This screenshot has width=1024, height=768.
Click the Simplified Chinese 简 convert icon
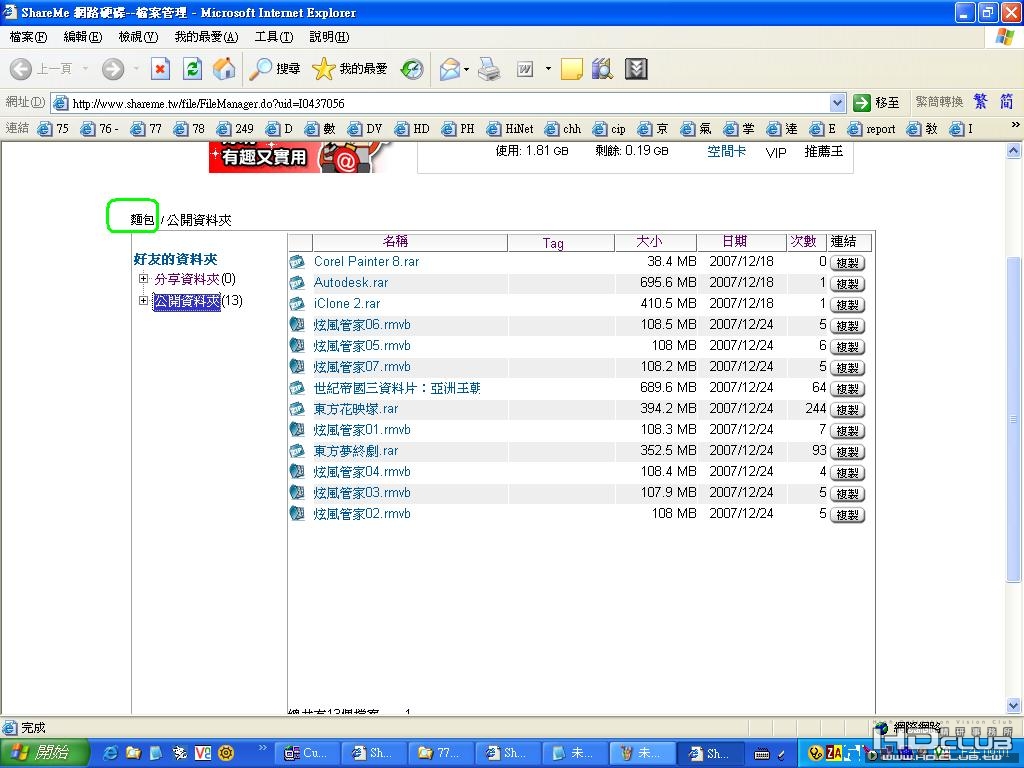[1006, 101]
